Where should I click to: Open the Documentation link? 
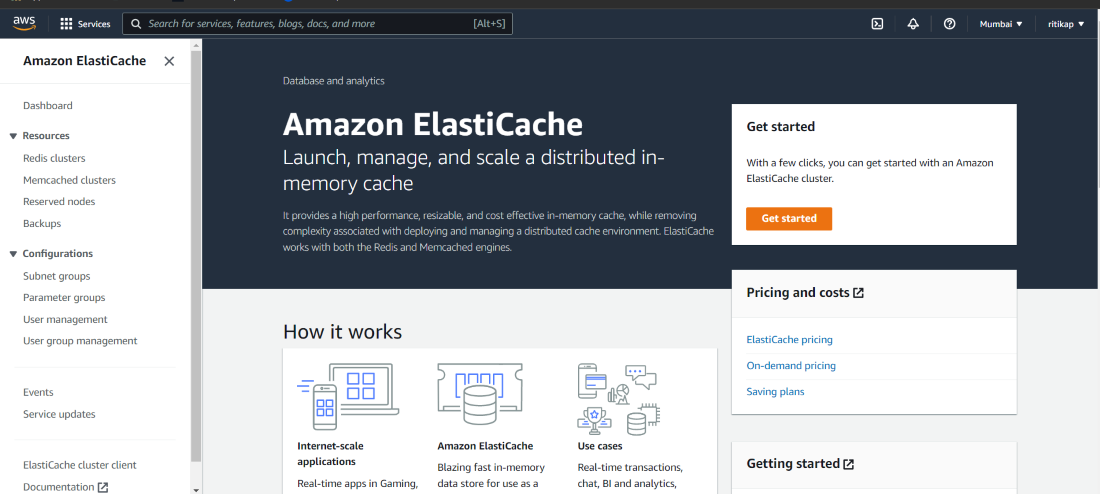[x=58, y=487]
